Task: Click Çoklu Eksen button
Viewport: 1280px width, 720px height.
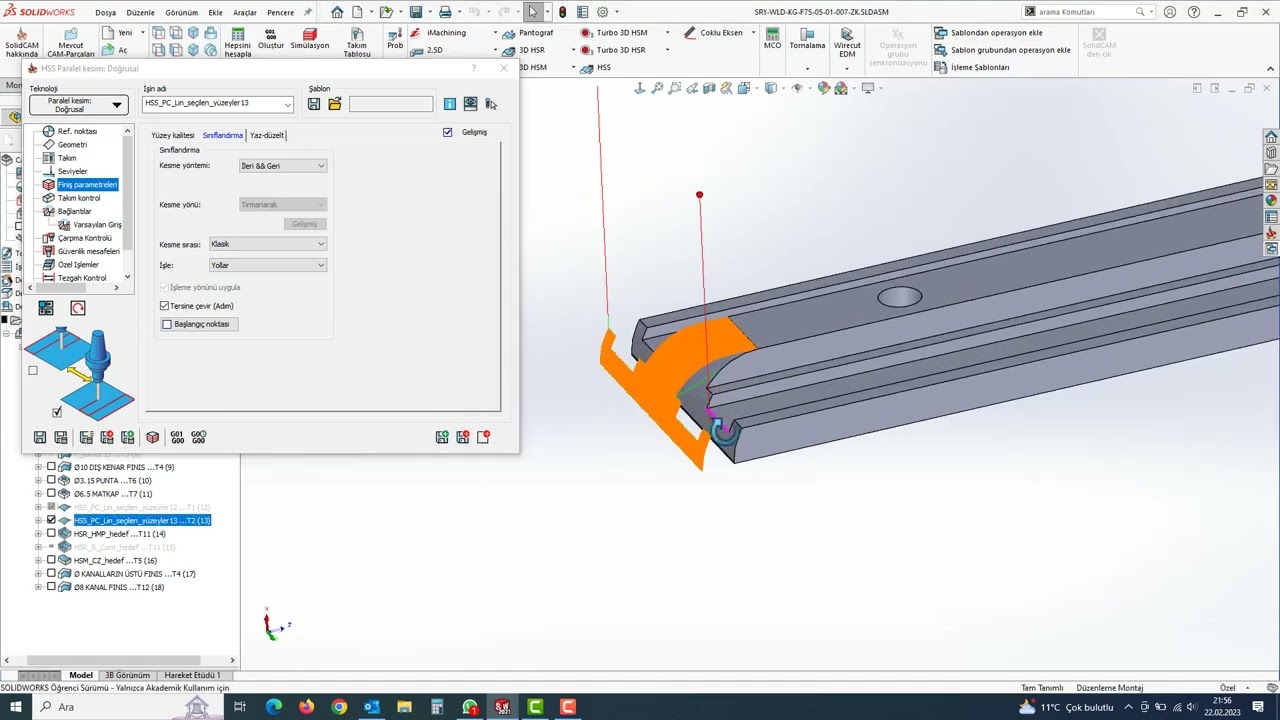Action: [x=713, y=33]
